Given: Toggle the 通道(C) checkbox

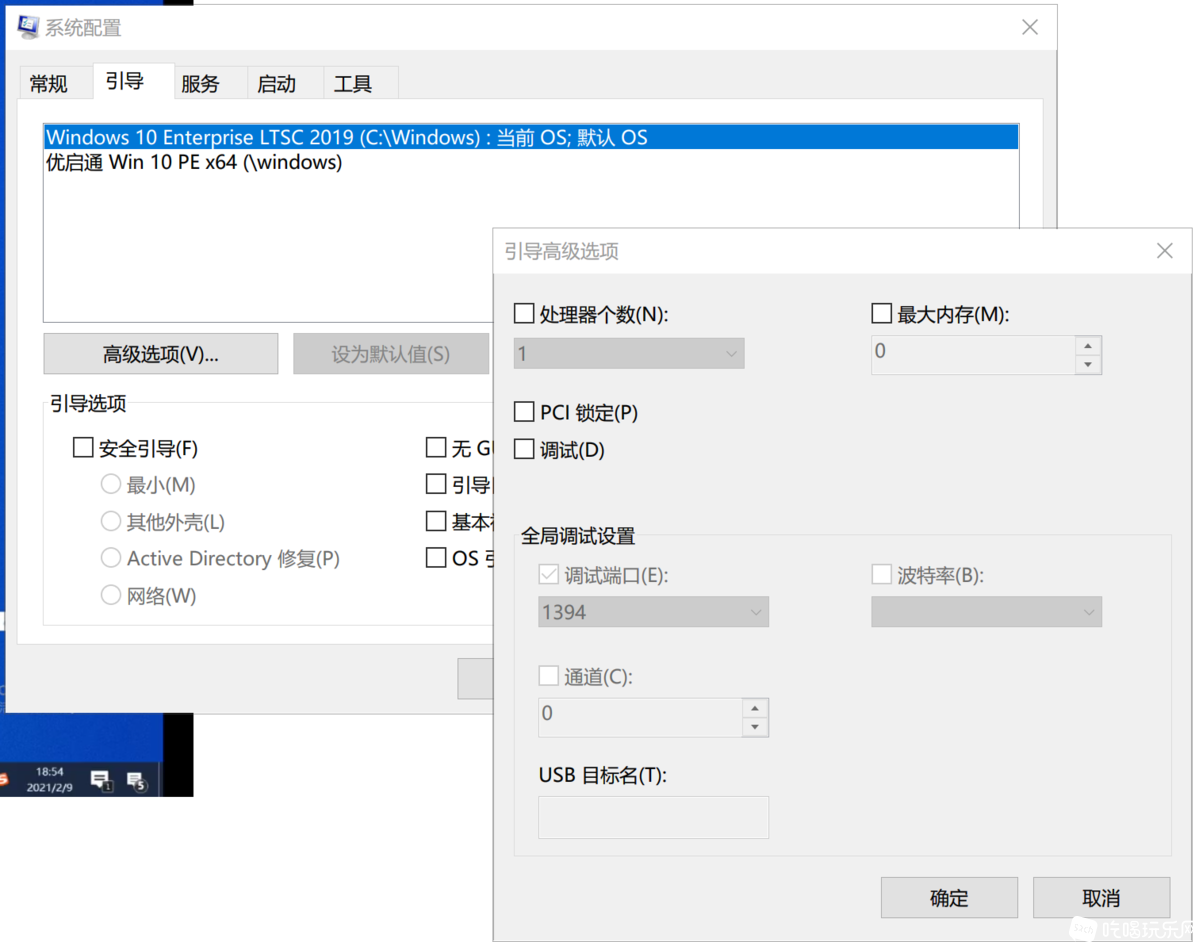Looking at the screenshot, I should click(548, 676).
